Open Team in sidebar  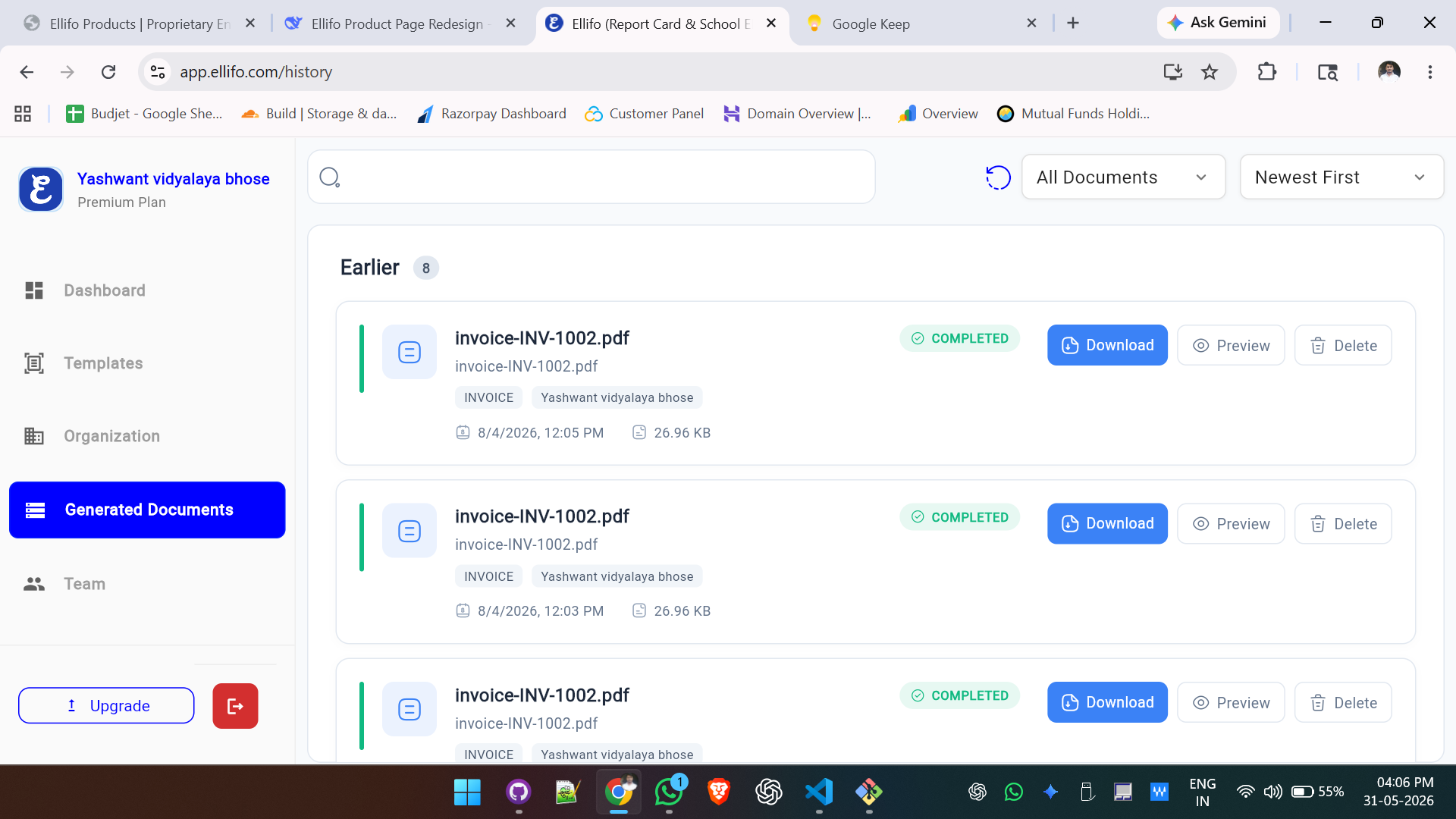click(84, 584)
